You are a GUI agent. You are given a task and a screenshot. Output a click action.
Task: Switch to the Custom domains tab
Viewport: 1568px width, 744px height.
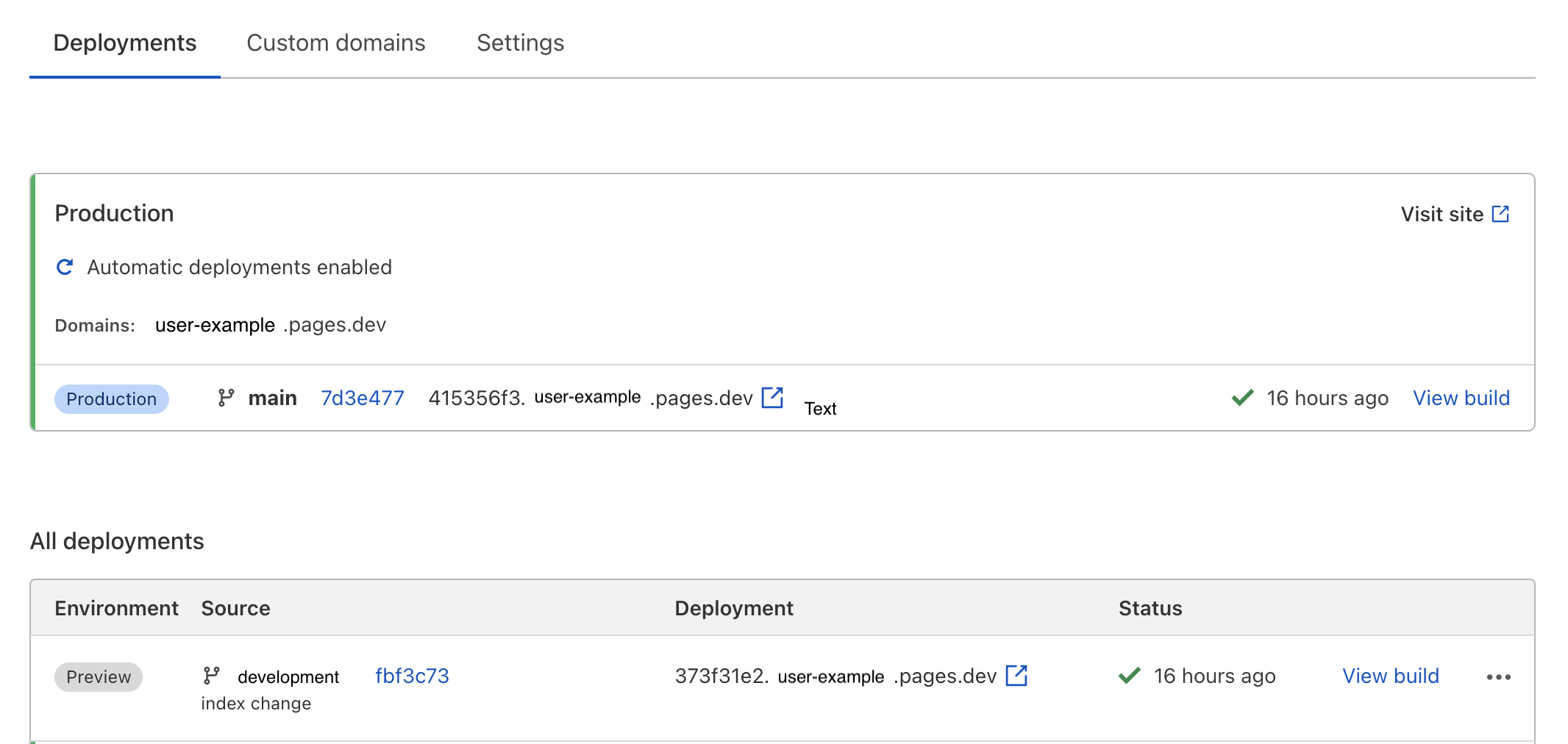pos(336,43)
